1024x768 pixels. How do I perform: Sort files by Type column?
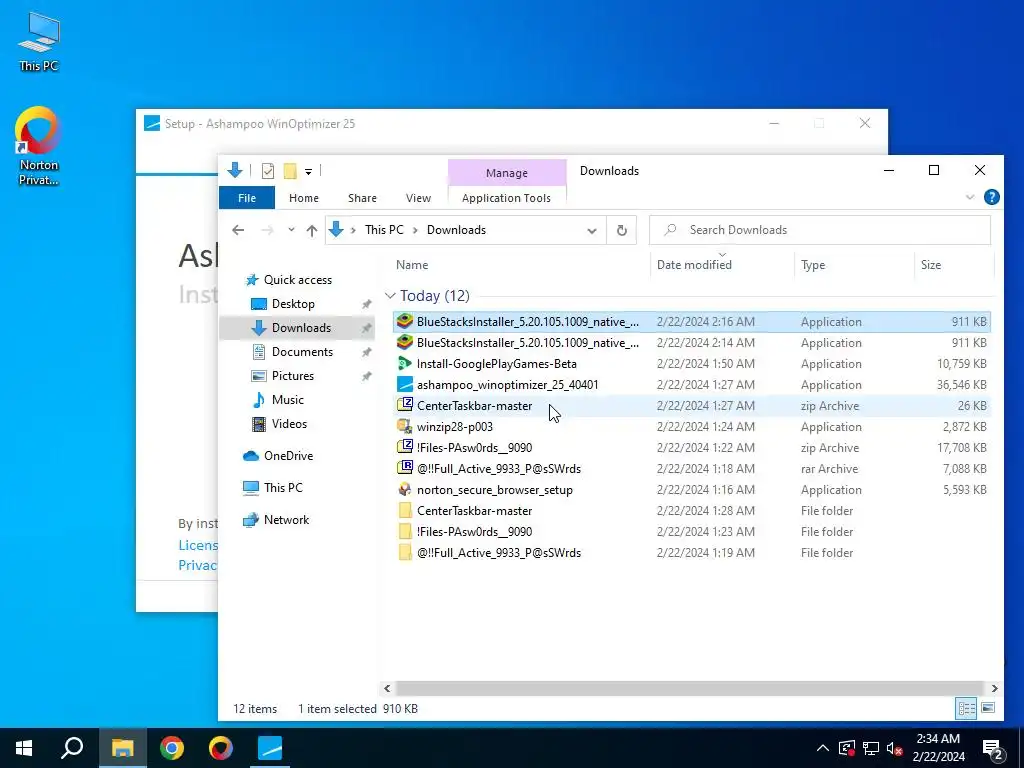(854, 264)
